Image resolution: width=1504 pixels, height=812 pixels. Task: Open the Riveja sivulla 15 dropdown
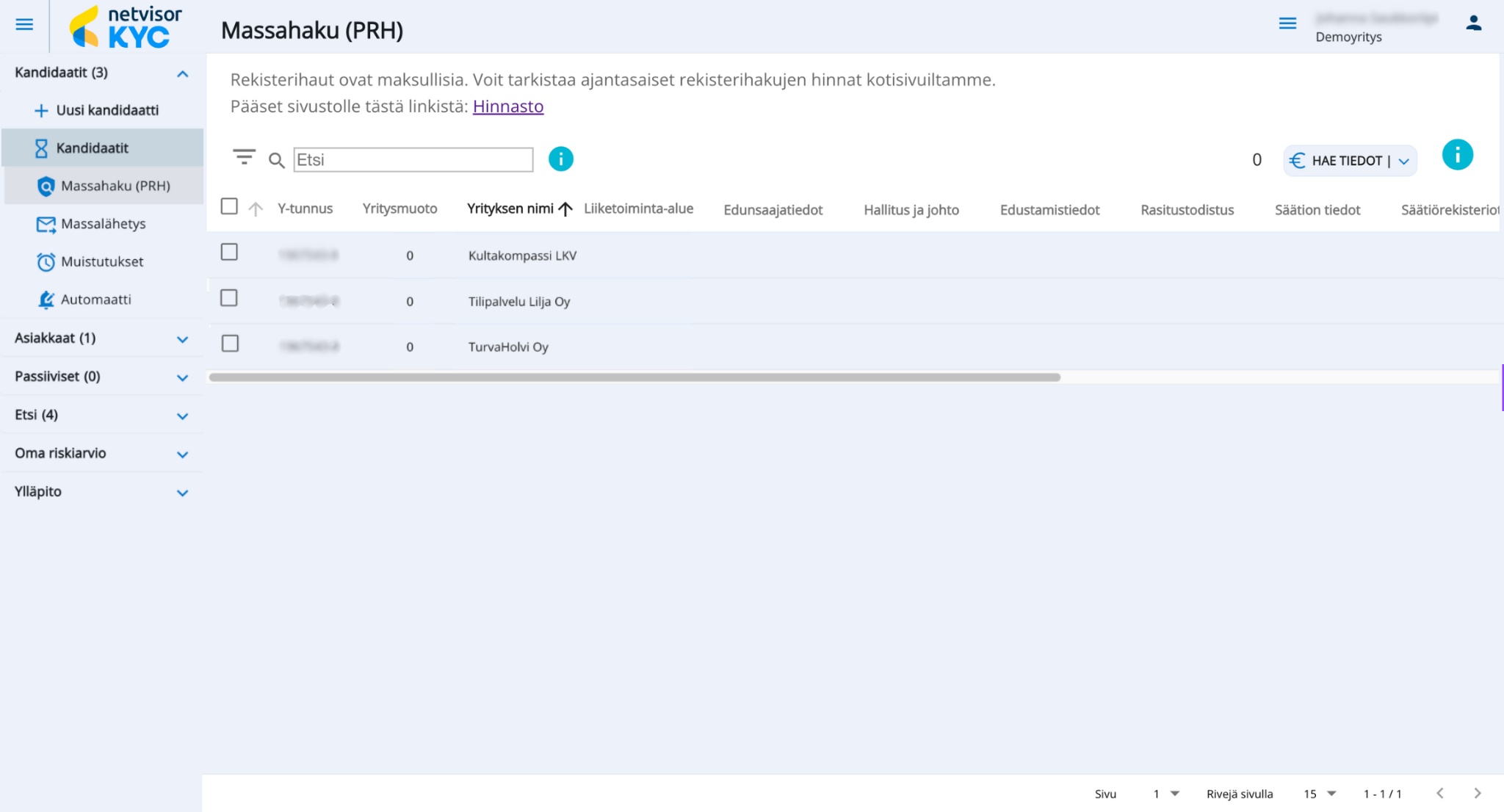pyautogui.click(x=1320, y=794)
